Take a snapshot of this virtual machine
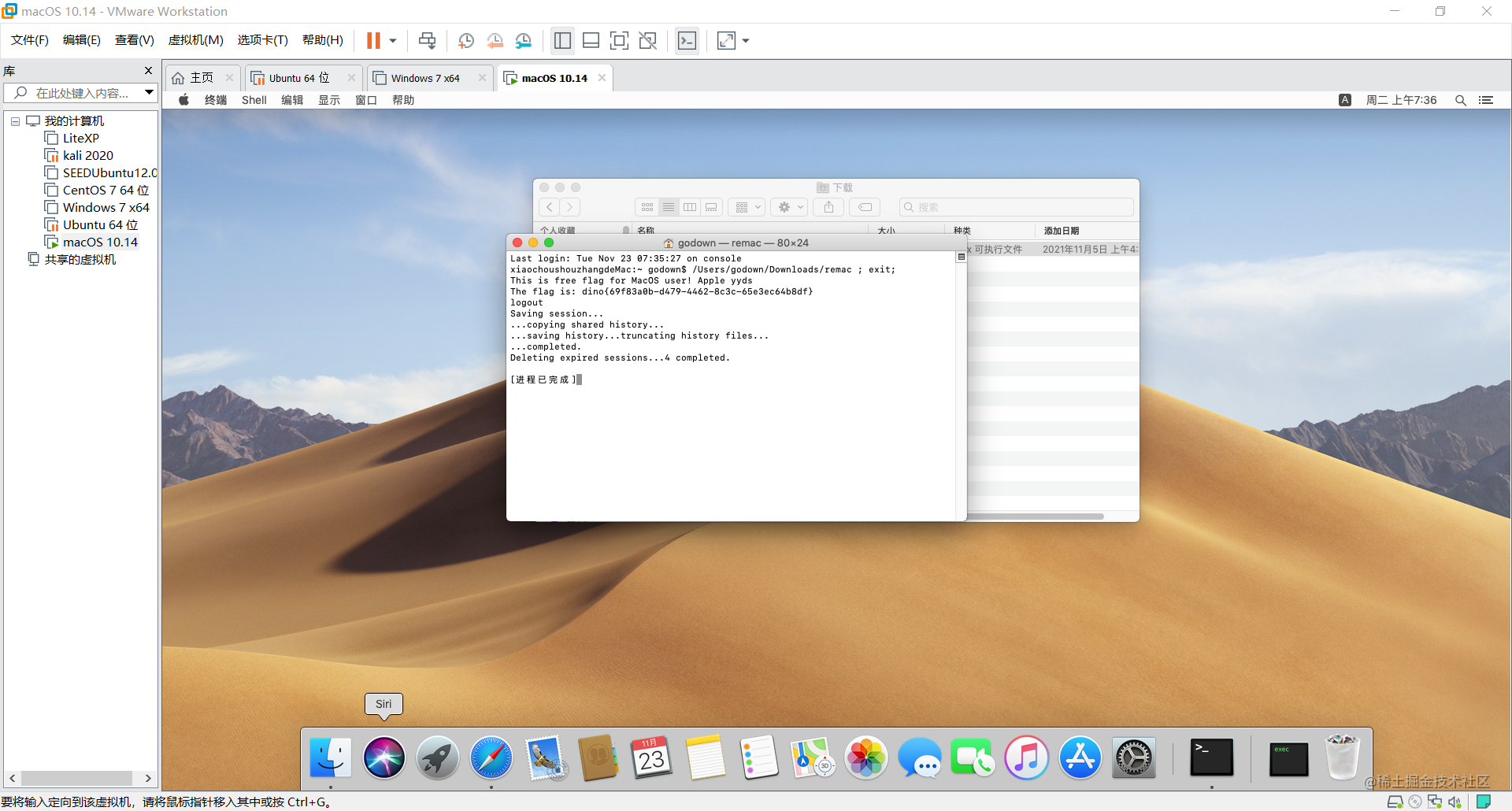 click(x=466, y=40)
